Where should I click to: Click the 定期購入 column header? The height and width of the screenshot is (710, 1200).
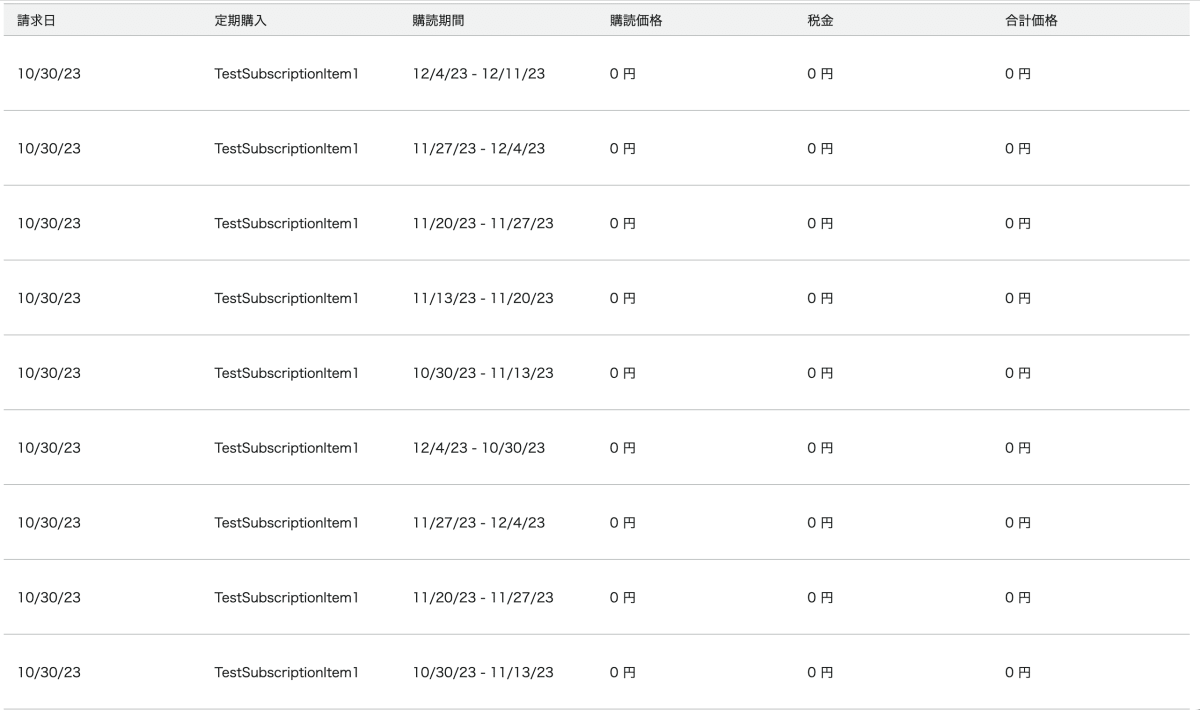pyautogui.click(x=240, y=20)
